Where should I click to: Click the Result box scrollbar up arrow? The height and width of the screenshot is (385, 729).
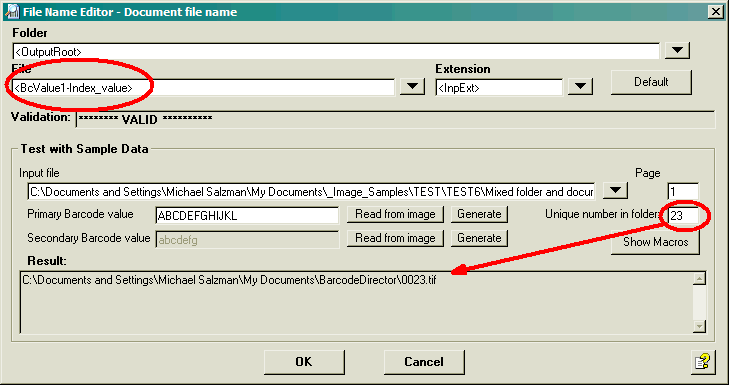pyautogui.click(x=699, y=279)
